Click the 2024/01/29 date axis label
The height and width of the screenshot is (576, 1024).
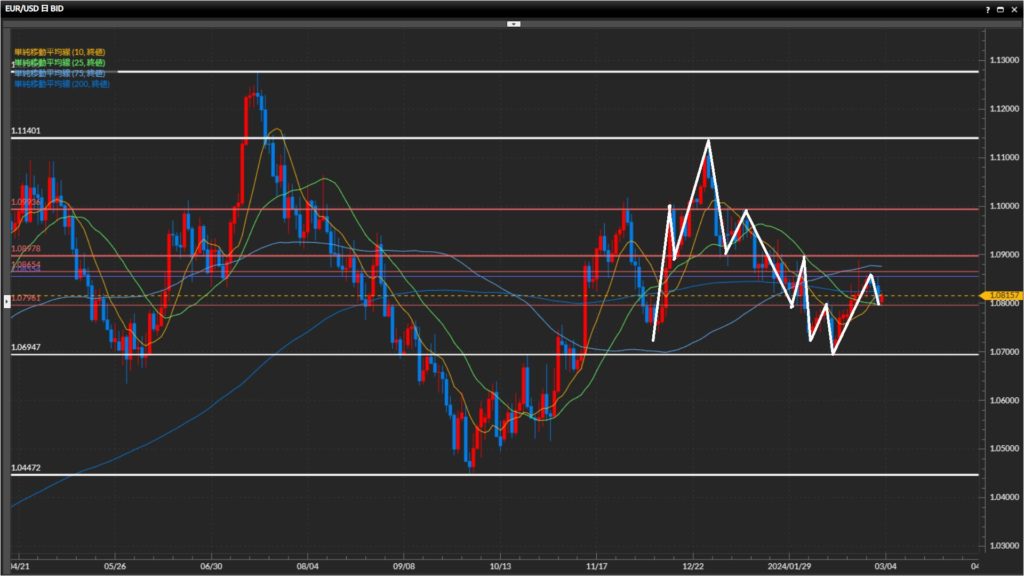coord(787,563)
